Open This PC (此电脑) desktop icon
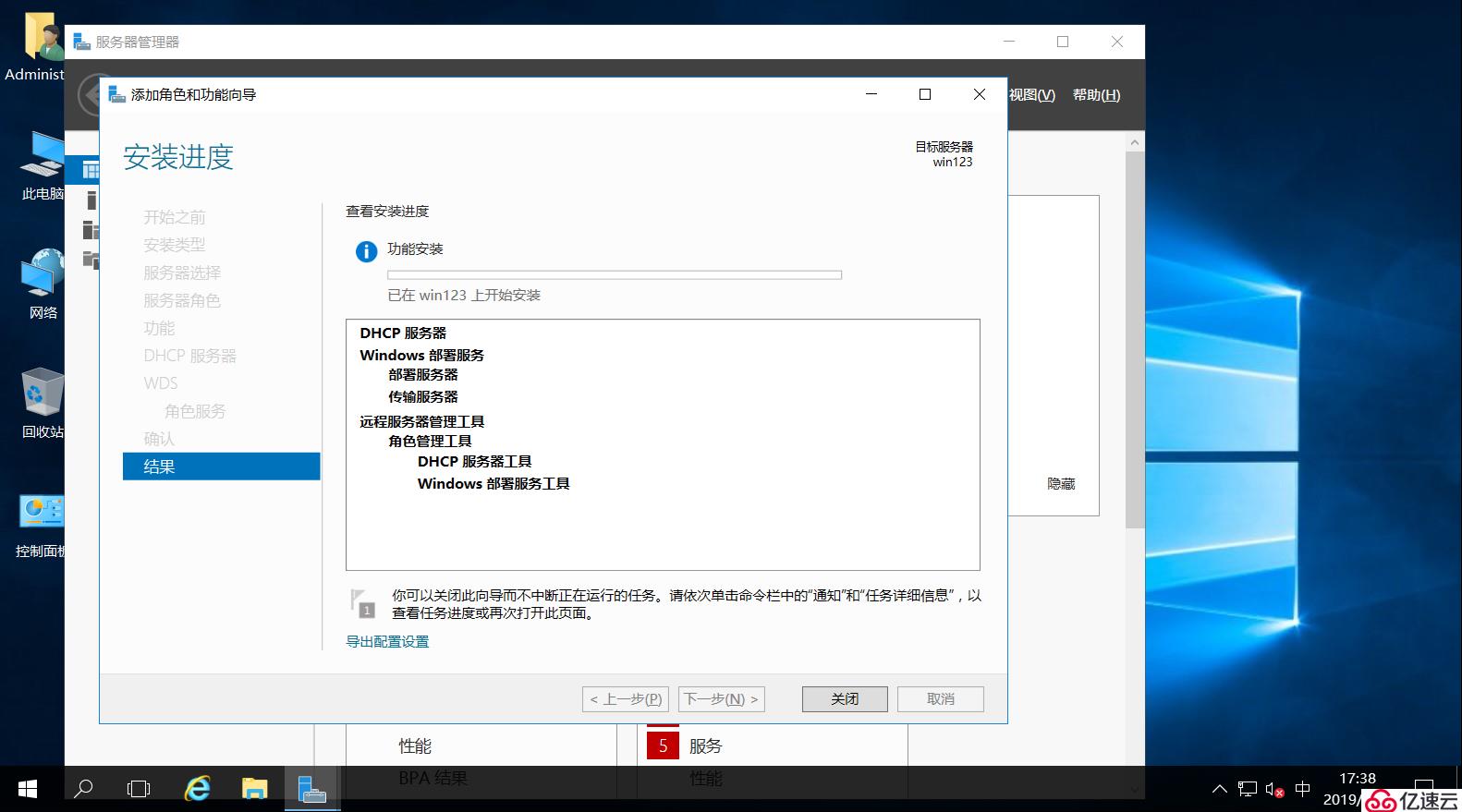 point(42,165)
